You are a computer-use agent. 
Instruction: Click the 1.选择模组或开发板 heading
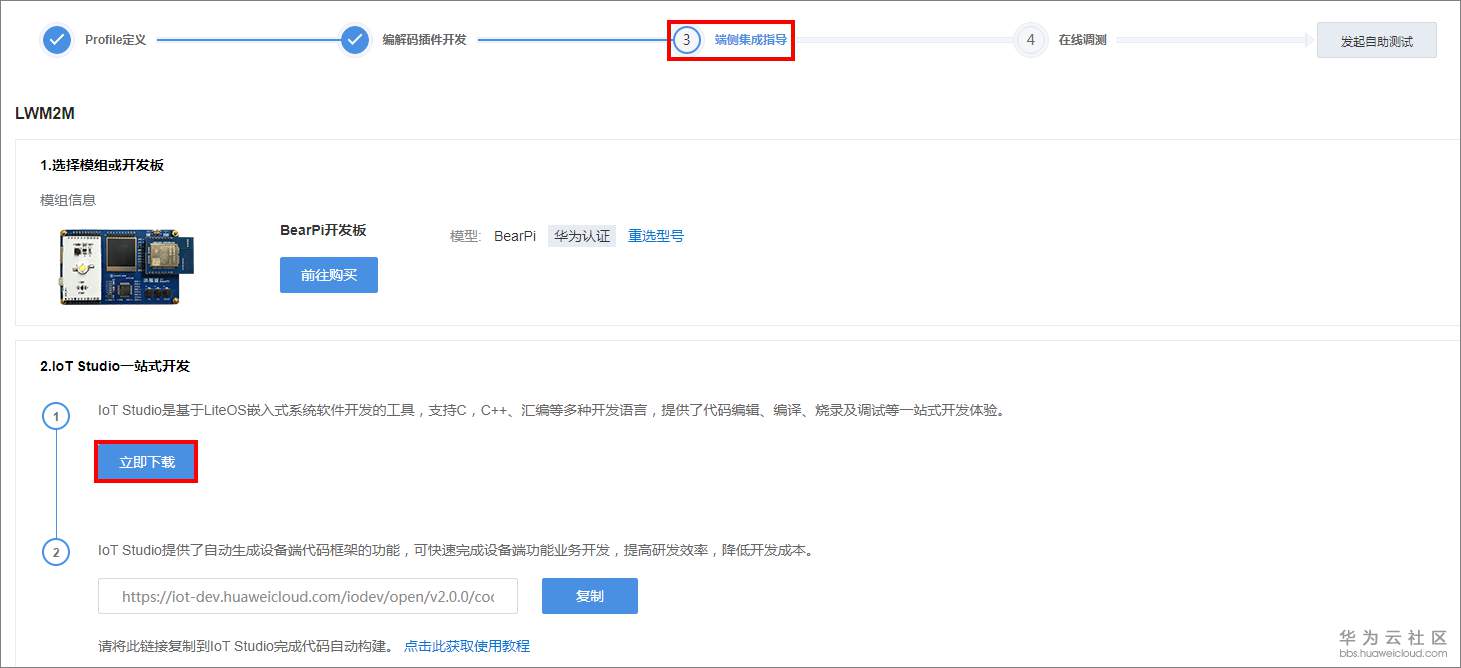click(x=102, y=165)
